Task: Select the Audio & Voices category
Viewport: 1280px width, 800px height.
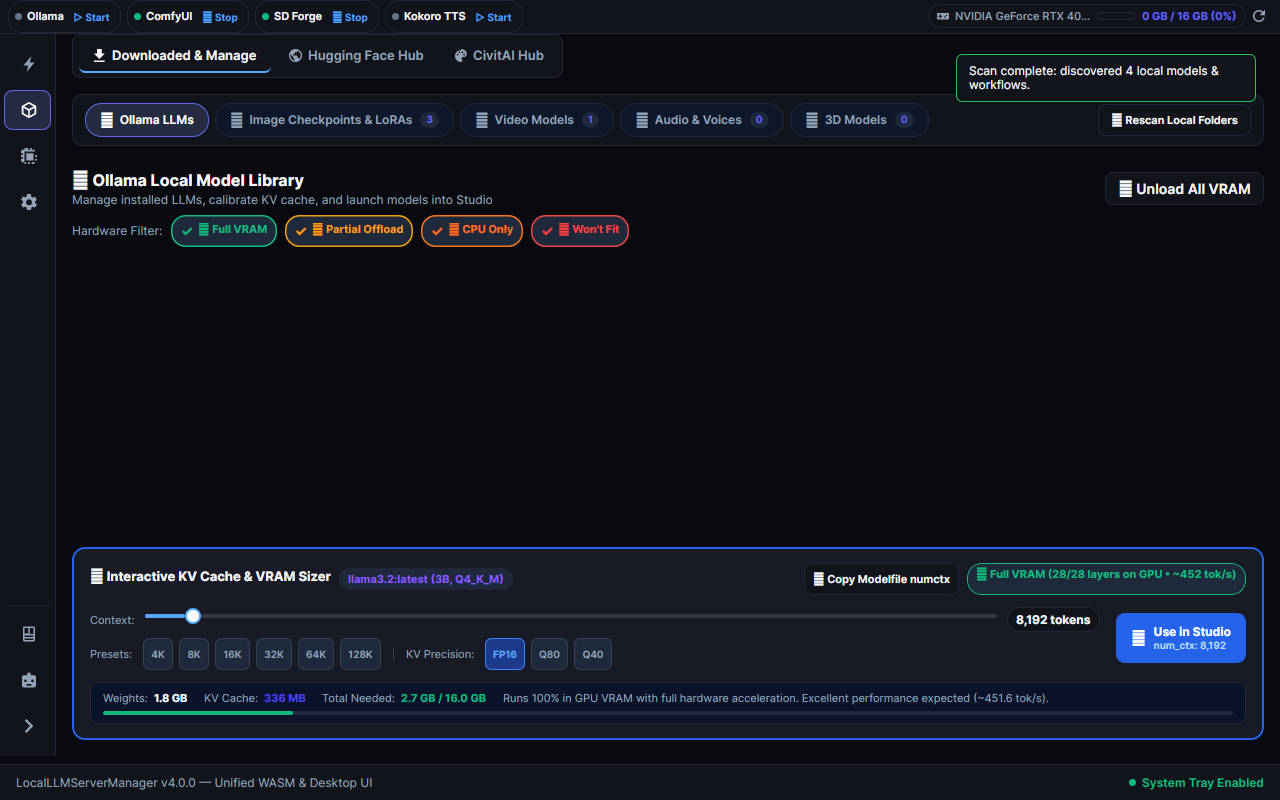Action: pos(702,120)
